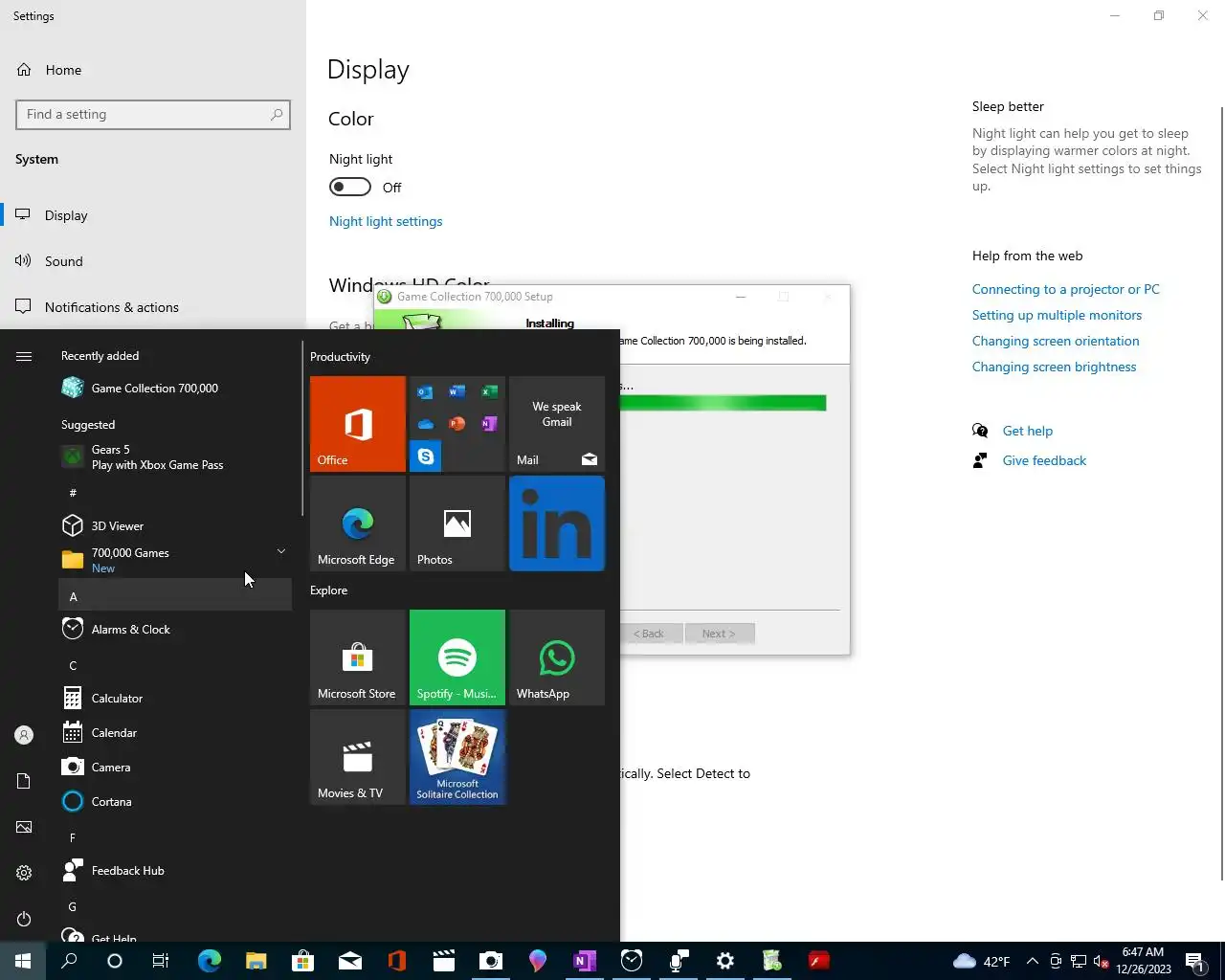This screenshot has height=980, width=1225.
Task: Open Task View in taskbar
Action: (x=161, y=961)
